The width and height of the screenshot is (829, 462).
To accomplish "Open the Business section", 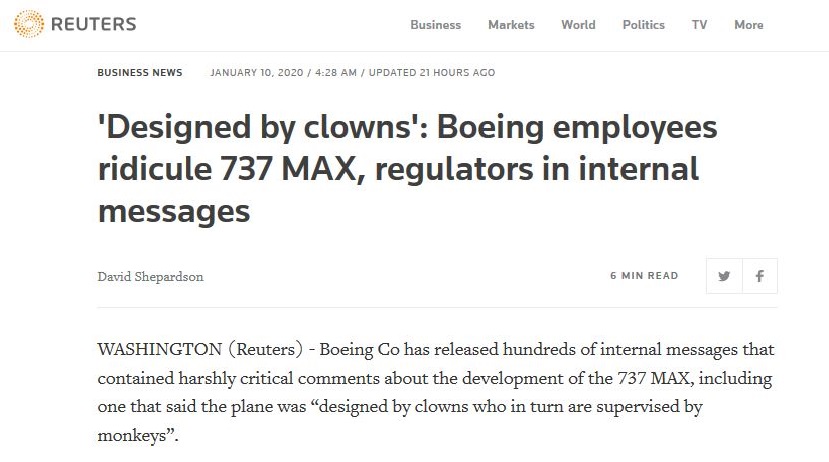I will tap(435, 25).
